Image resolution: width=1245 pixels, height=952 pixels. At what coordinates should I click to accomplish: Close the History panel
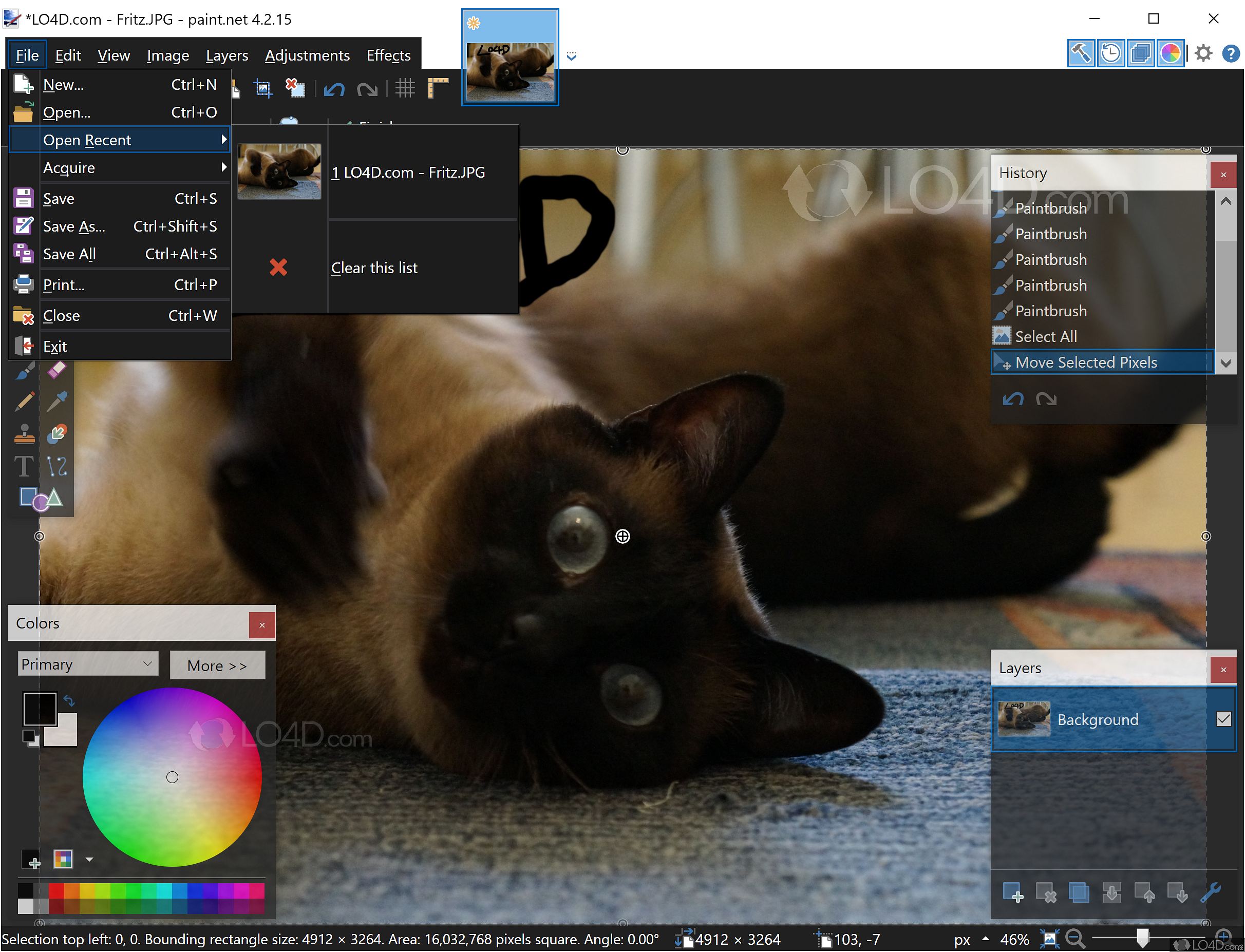click(x=1223, y=175)
